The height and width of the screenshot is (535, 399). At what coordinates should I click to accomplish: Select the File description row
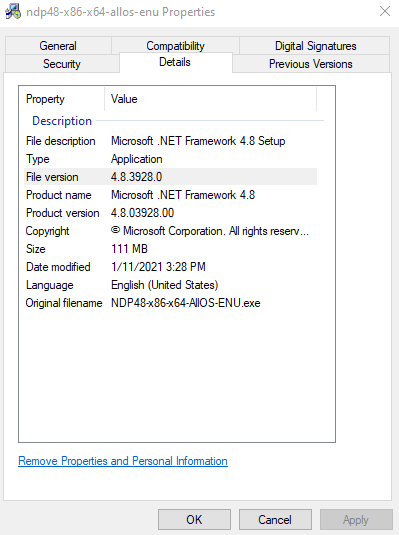coord(170,141)
